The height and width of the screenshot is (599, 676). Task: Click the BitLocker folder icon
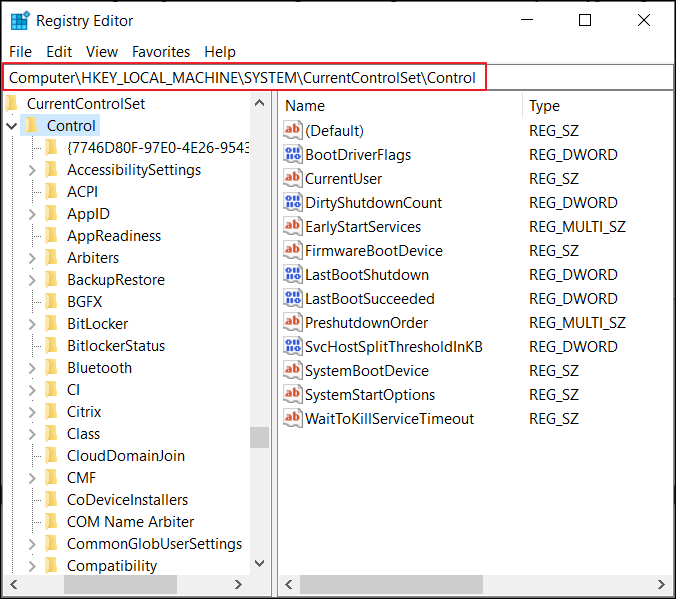pyautogui.click(x=52, y=323)
